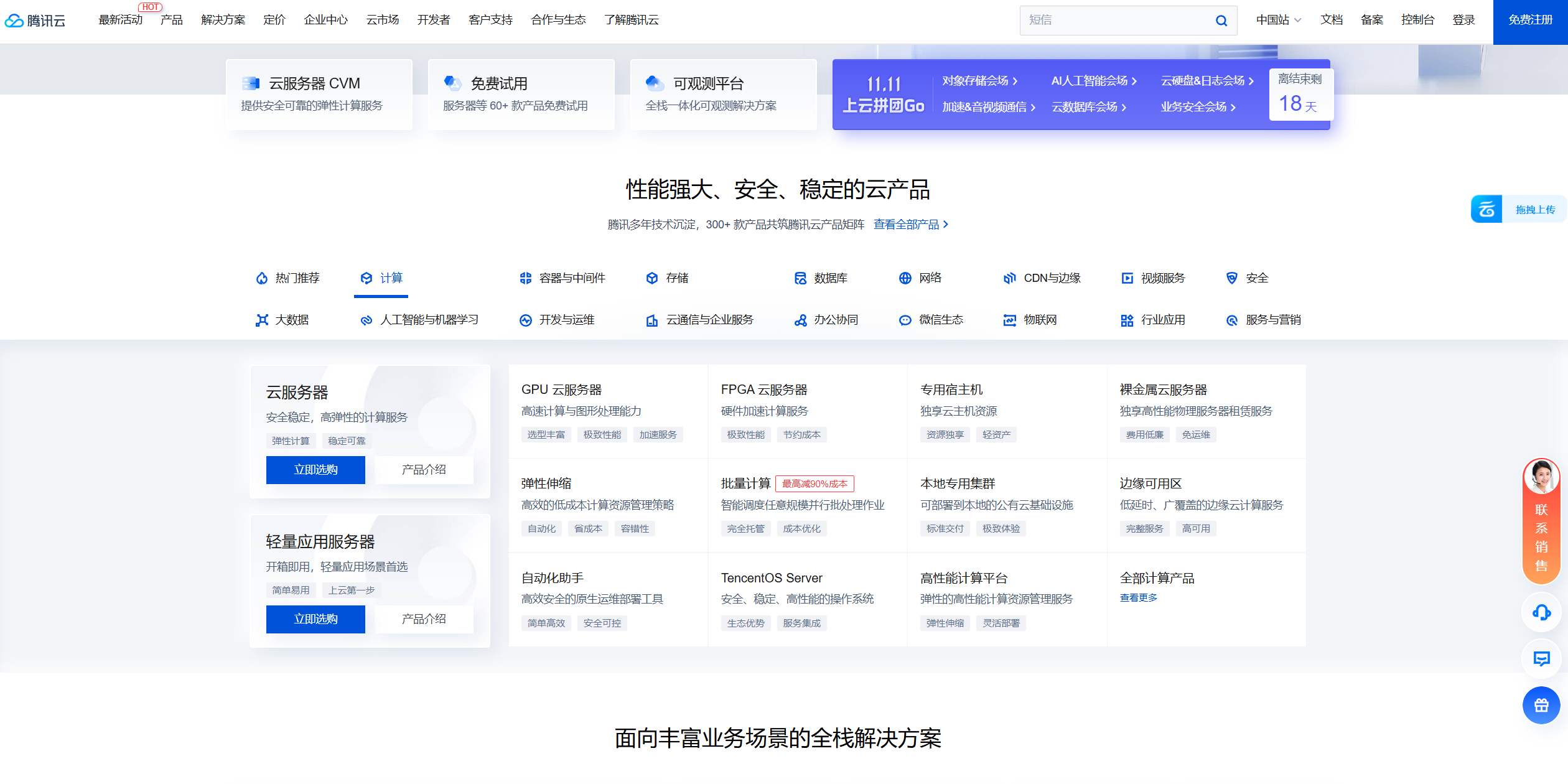Open the 云市场 menu item
The image size is (1568, 784).
(382, 20)
